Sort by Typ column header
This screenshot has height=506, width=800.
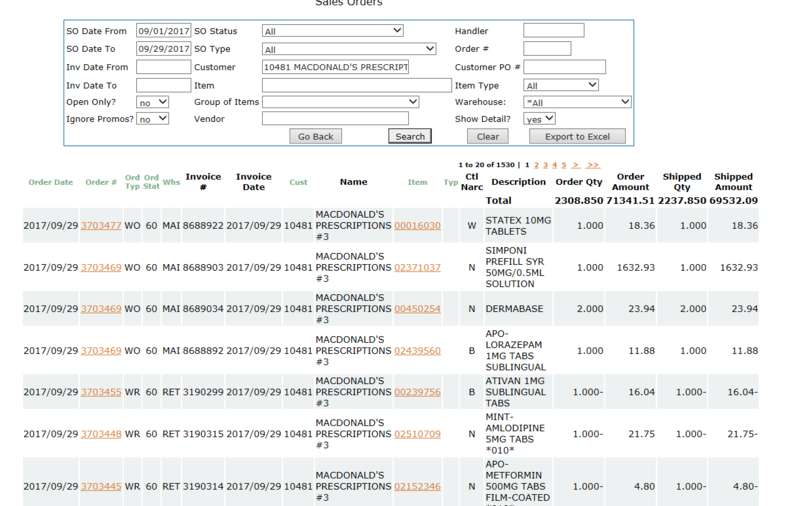point(451,182)
